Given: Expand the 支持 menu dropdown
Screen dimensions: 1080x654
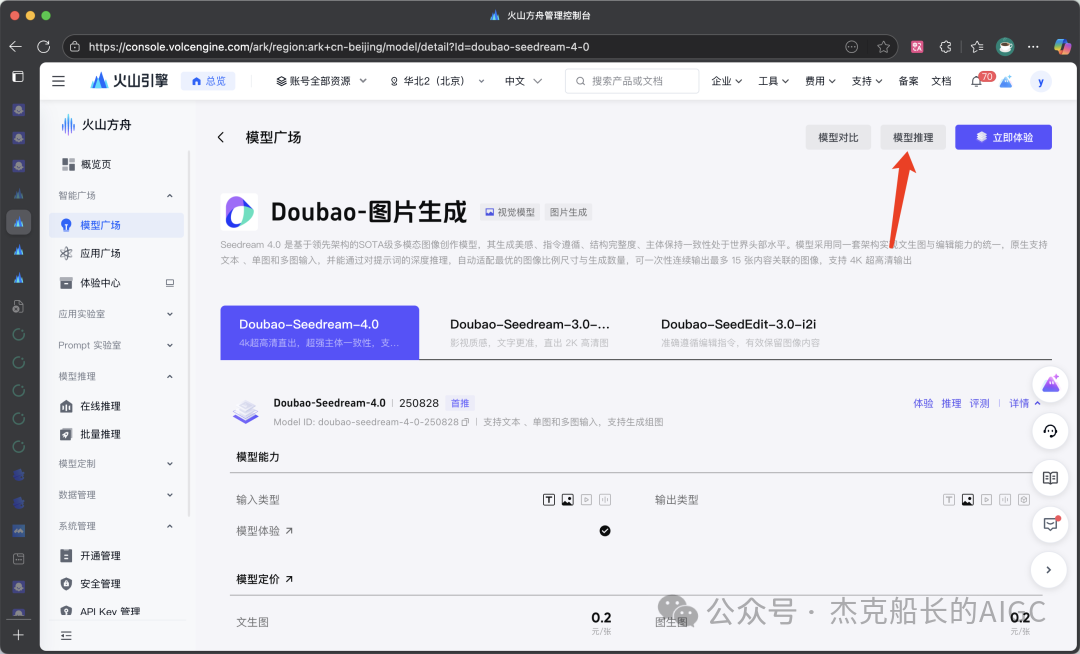Looking at the screenshot, I should 867,81.
